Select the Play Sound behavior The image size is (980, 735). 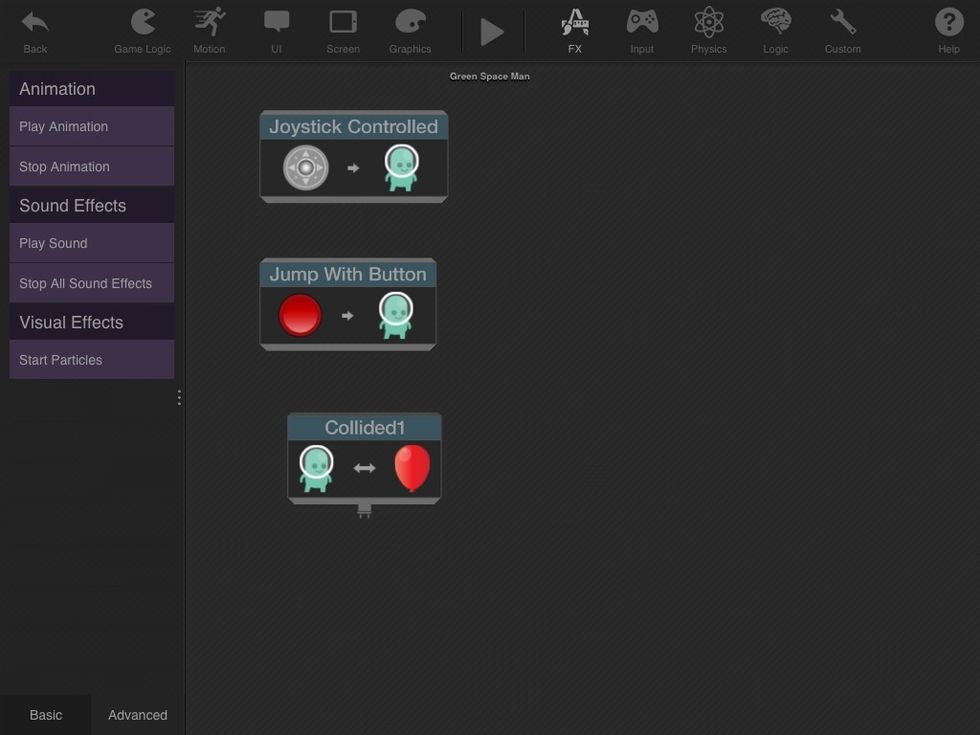pyautogui.click(x=91, y=242)
